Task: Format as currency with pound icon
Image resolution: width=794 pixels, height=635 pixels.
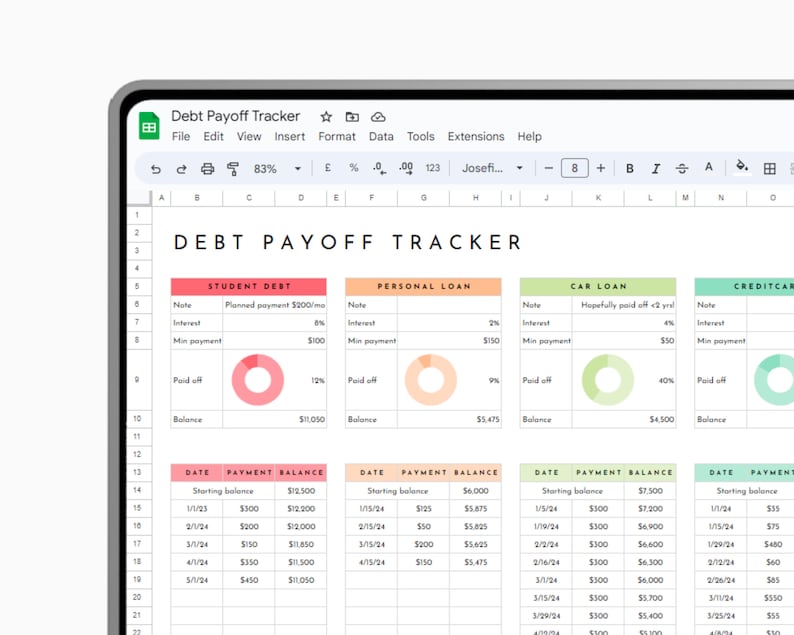Action: point(328,168)
